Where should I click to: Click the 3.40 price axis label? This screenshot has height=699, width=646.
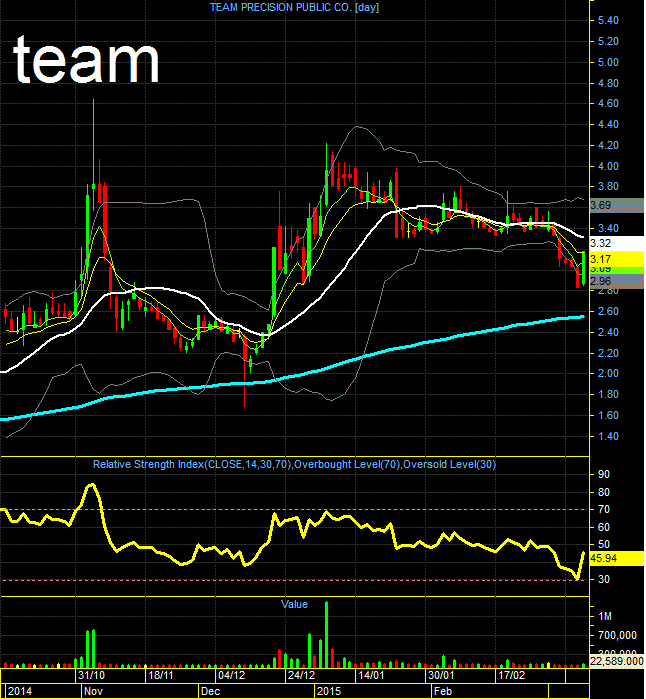[x=608, y=228]
